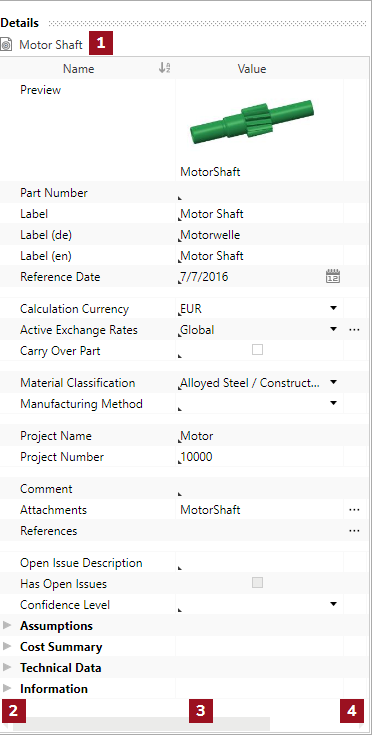Click the horizontal scrollbar thumb

(141, 724)
